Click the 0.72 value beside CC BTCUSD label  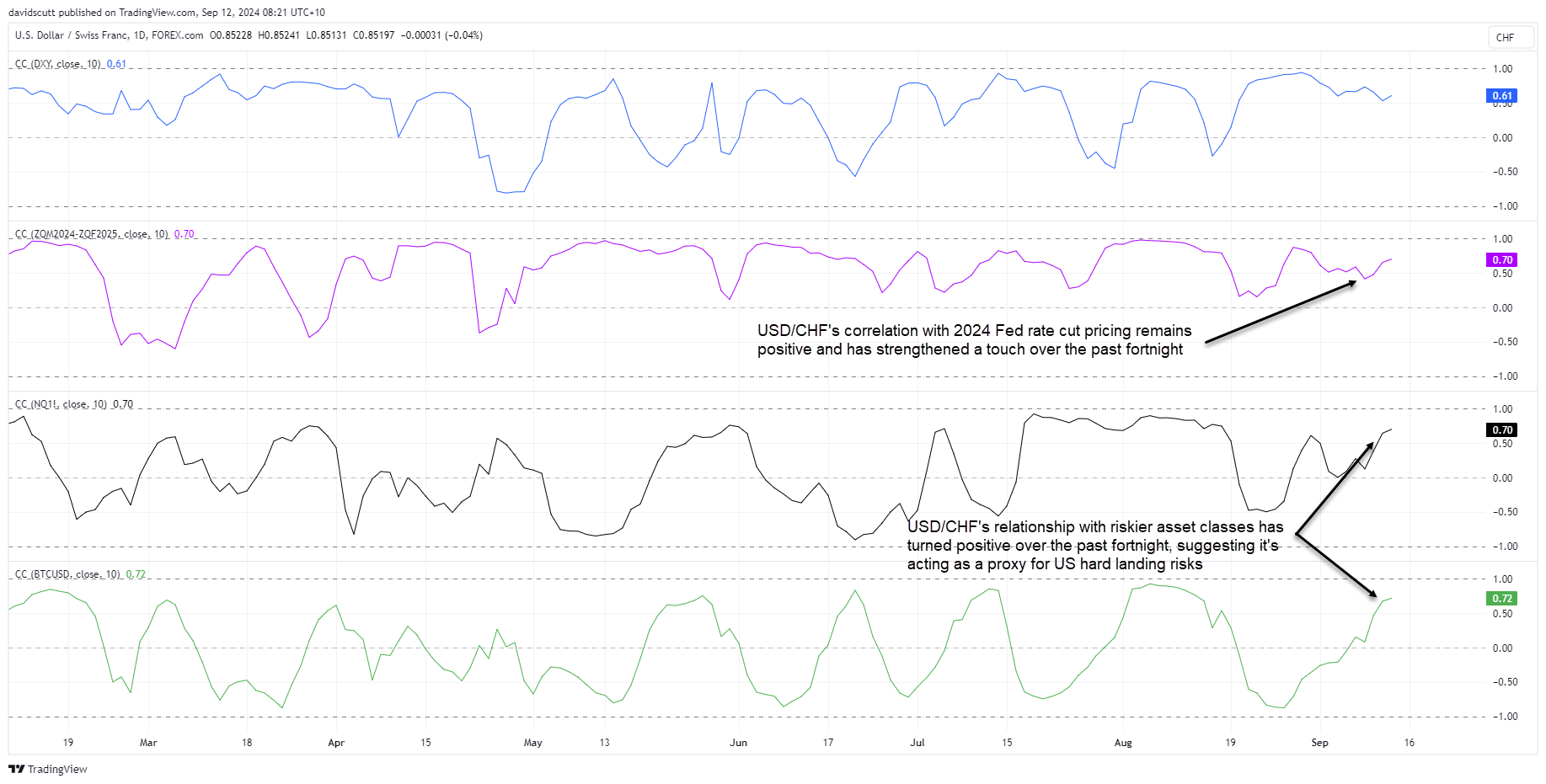click(x=136, y=574)
